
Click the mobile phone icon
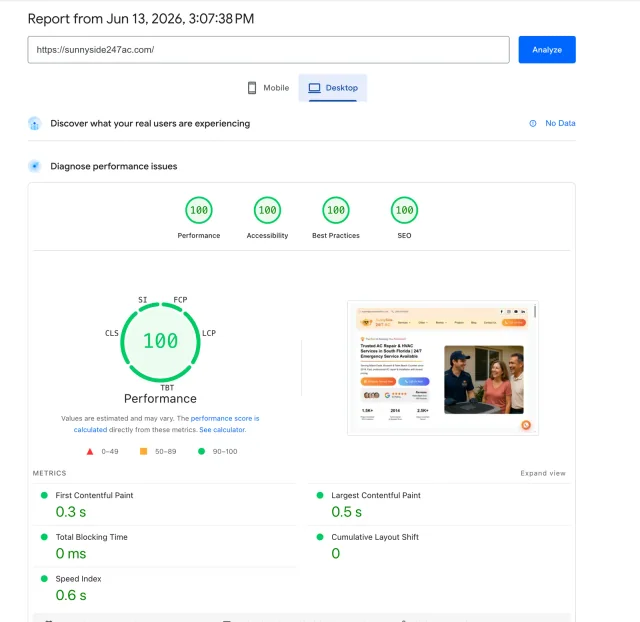[252, 88]
